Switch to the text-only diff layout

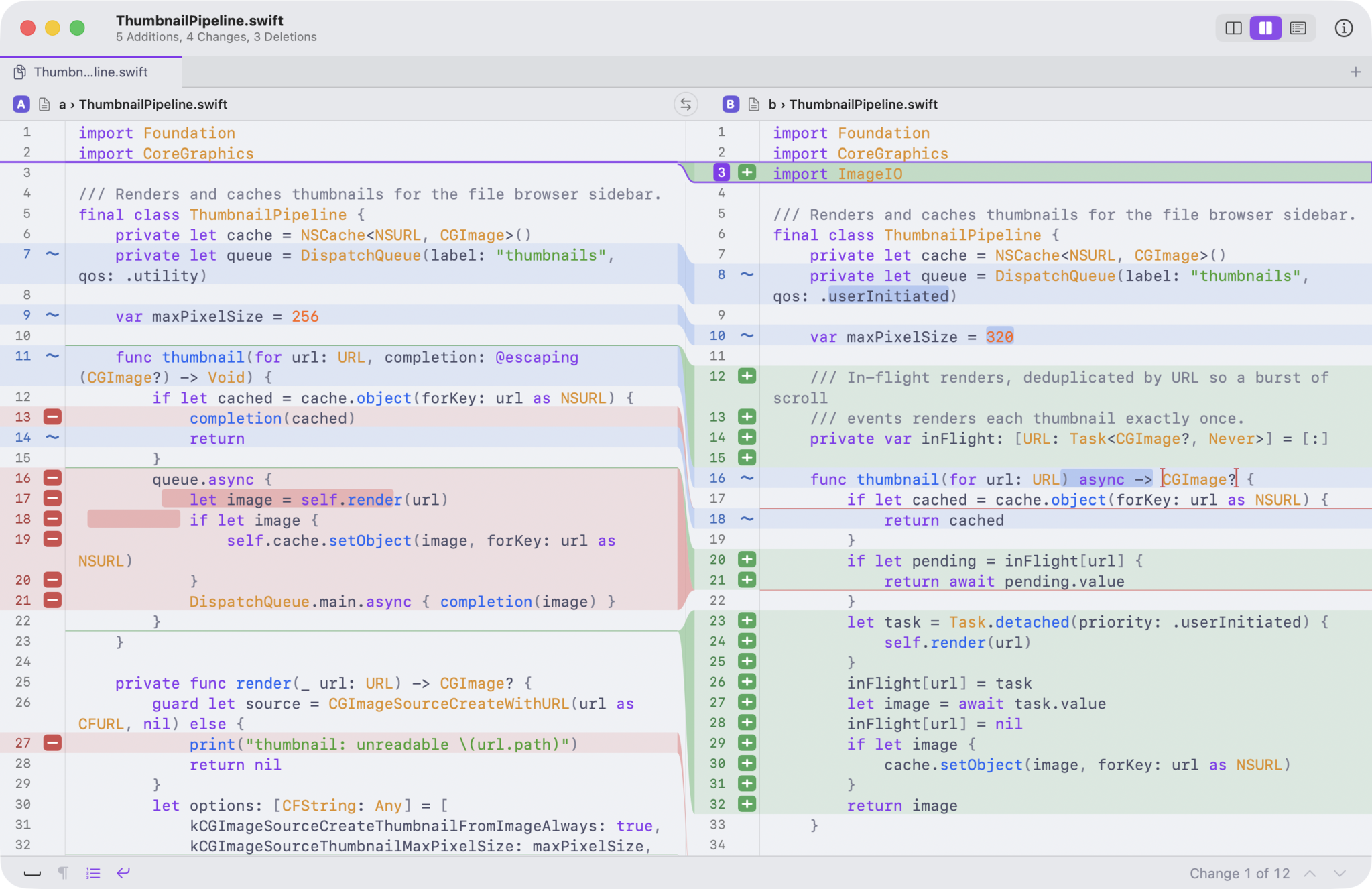[x=1298, y=28]
